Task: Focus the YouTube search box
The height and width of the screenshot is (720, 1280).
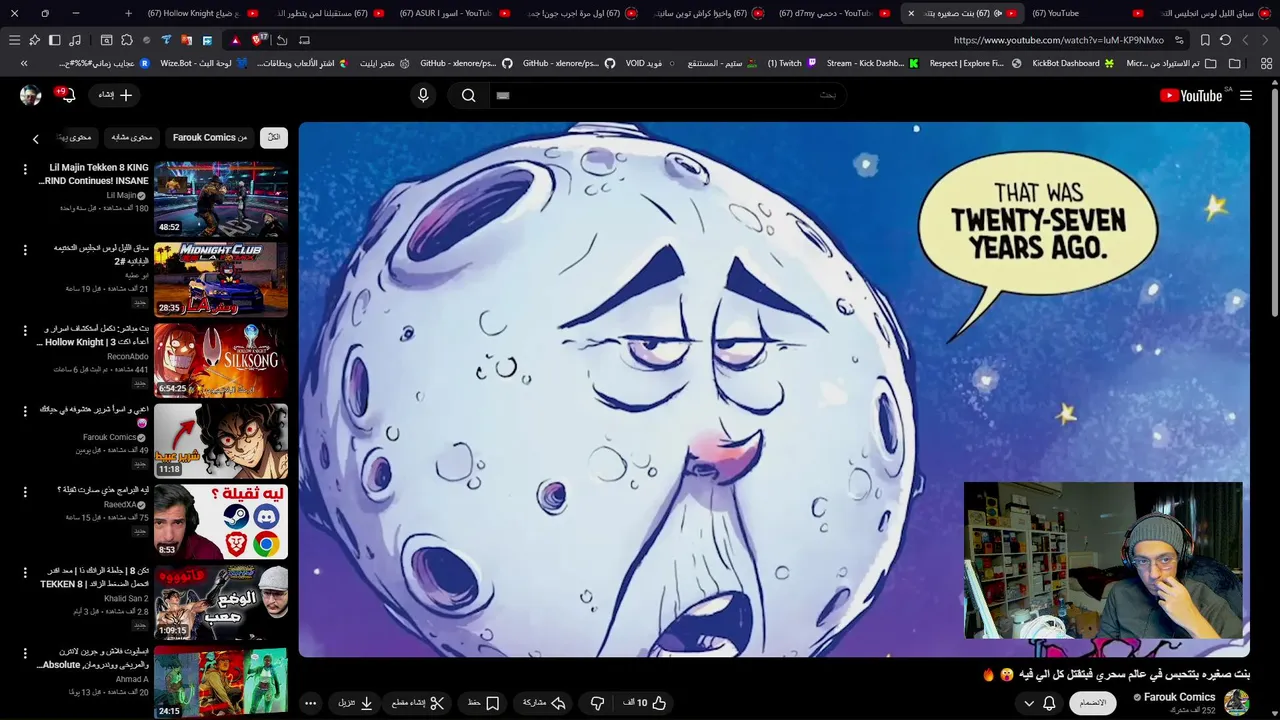Action: point(666,95)
